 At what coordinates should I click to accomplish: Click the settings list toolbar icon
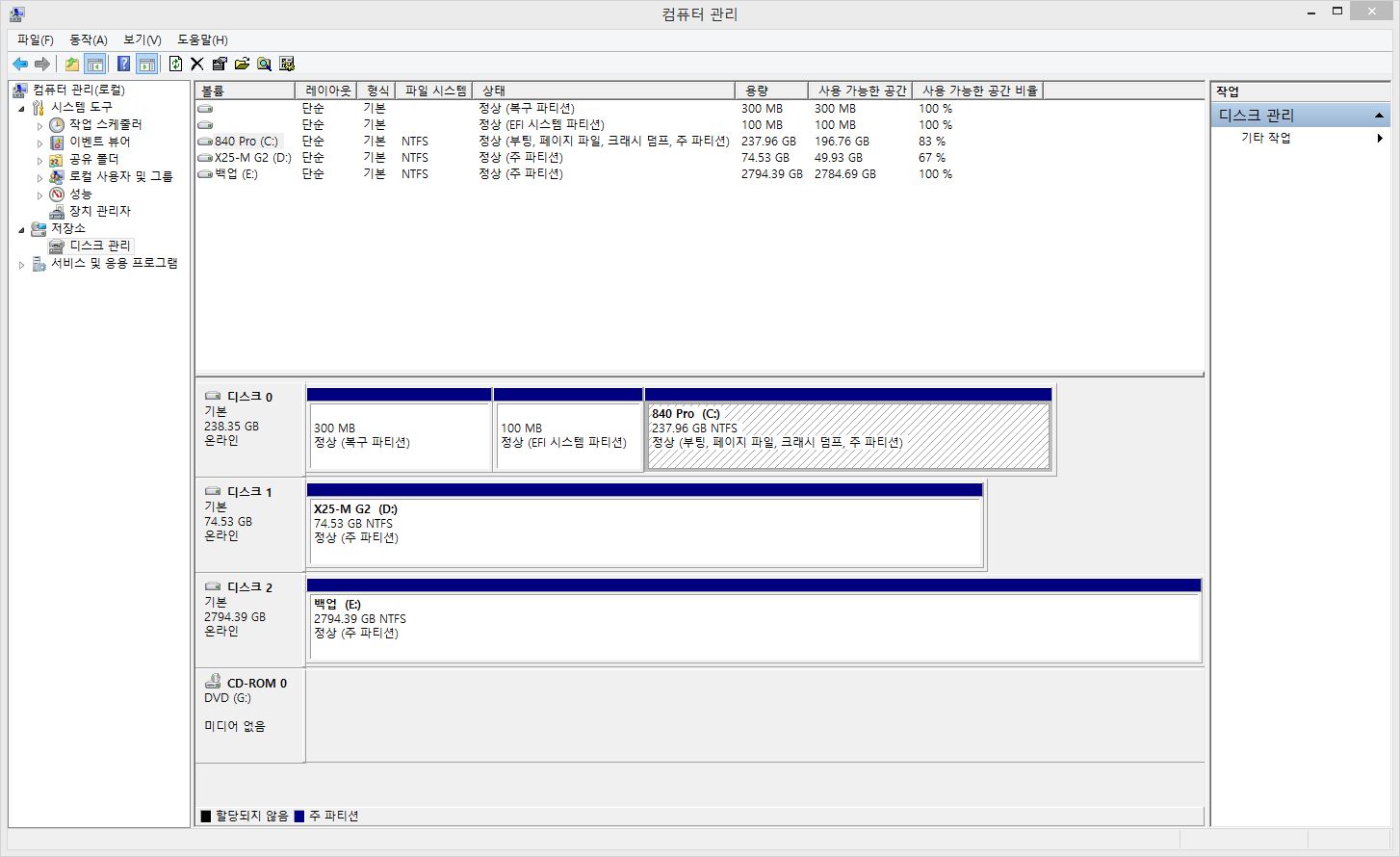click(x=286, y=64)
